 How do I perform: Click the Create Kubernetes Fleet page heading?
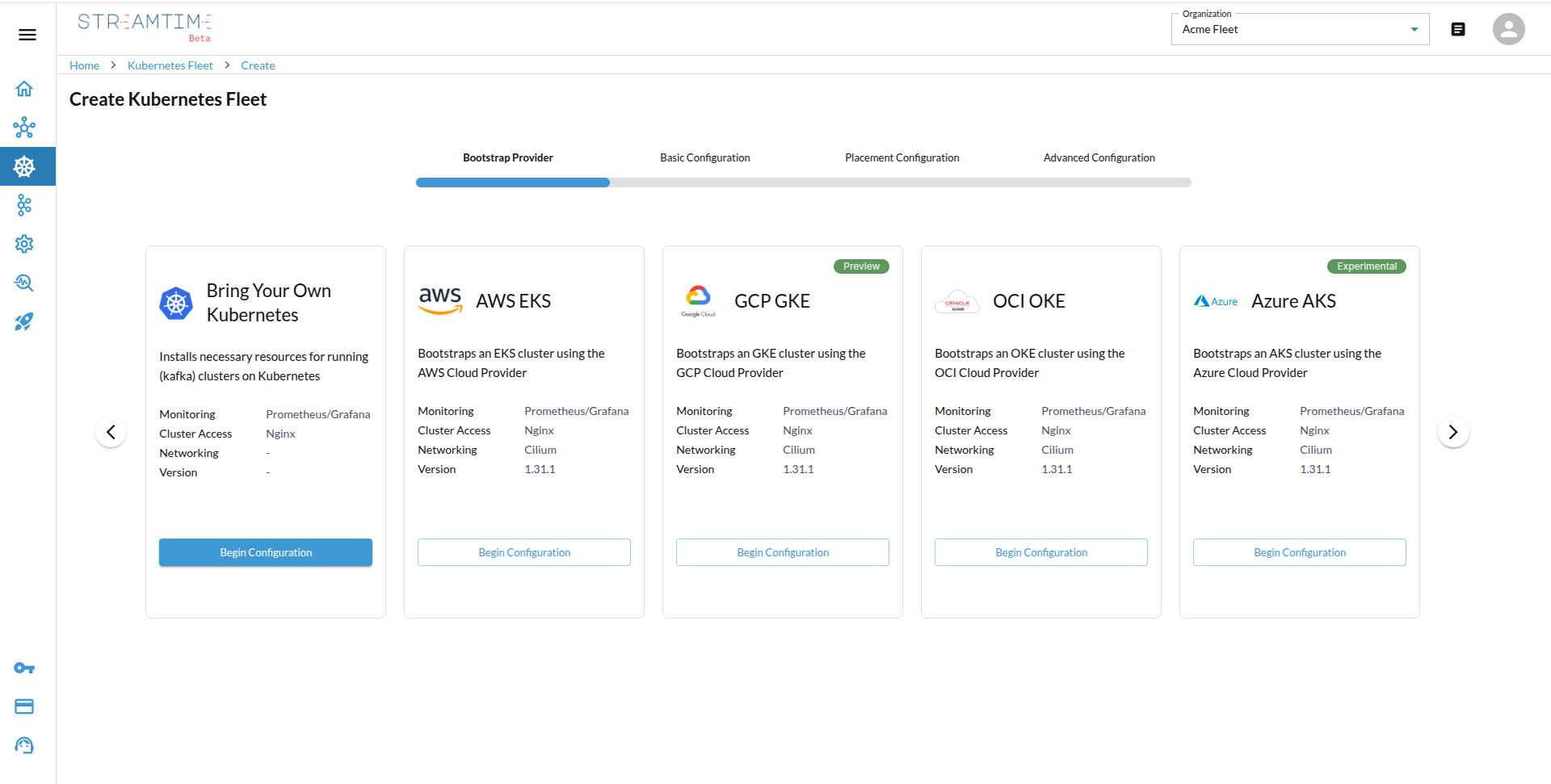point(168,99)
